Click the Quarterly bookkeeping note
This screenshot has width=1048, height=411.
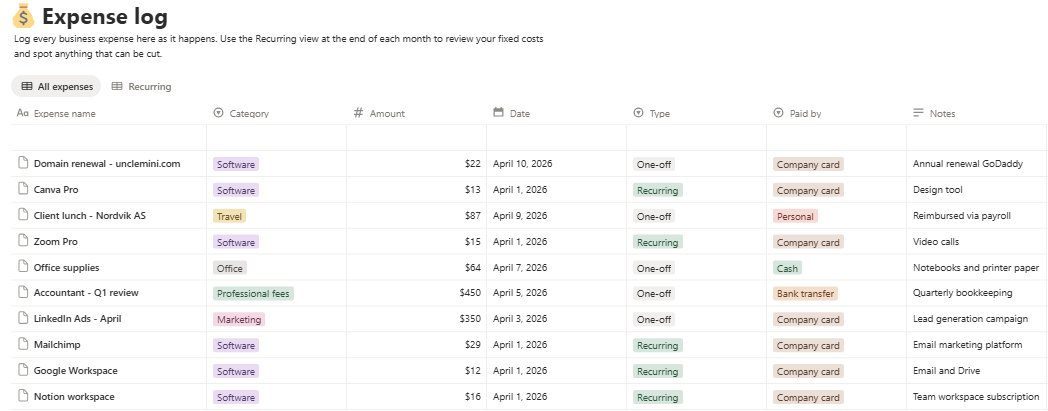click(962, 293)
